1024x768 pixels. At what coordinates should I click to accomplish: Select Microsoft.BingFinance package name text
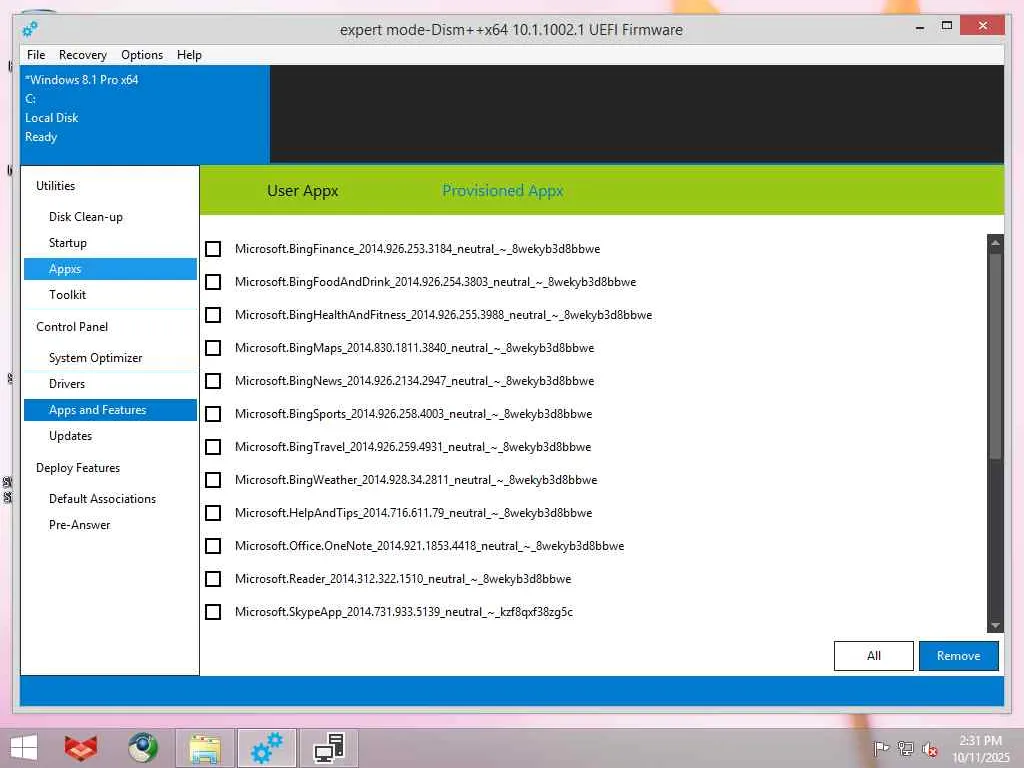pos(417,249)
